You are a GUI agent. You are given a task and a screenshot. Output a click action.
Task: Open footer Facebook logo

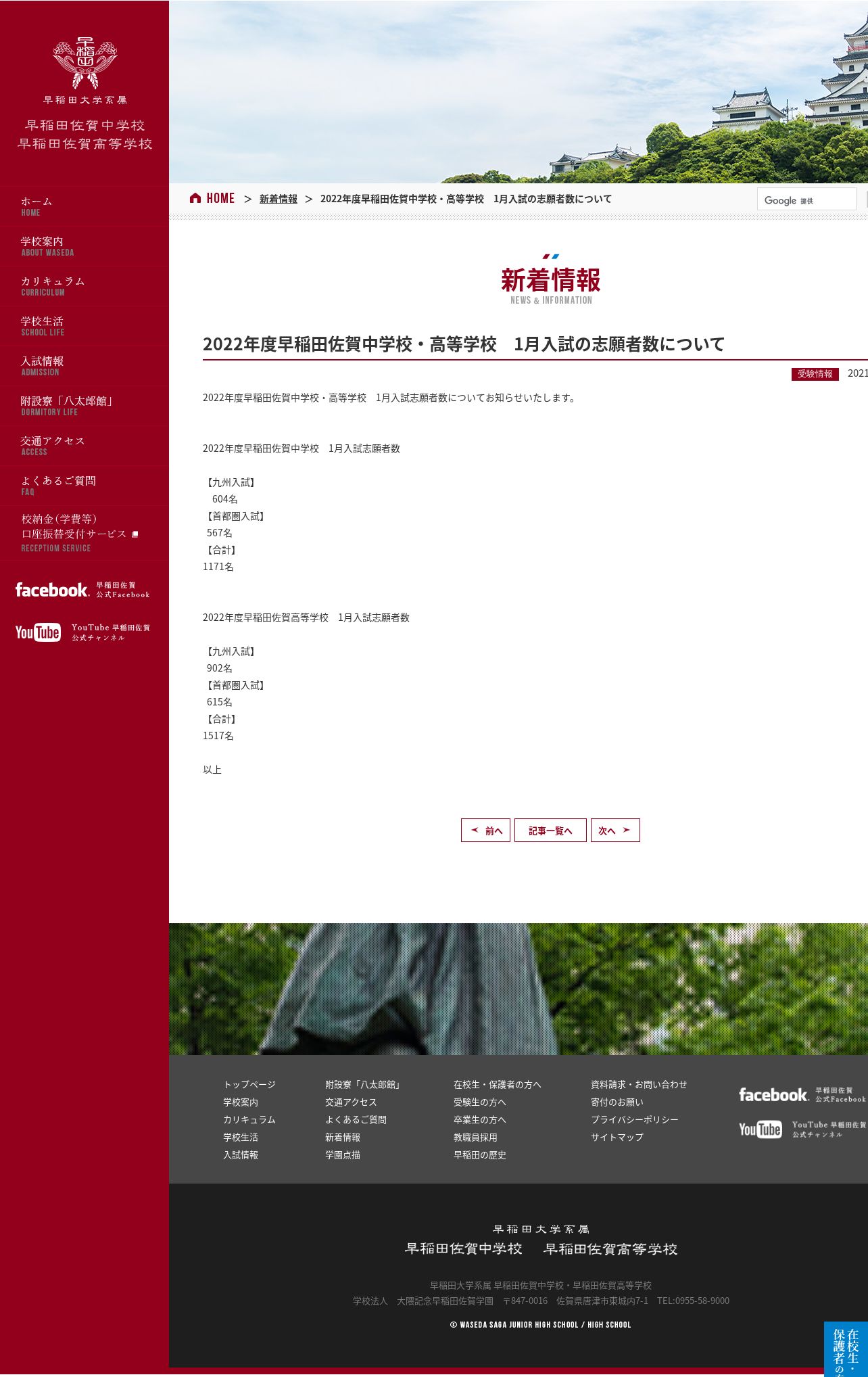click(802, 1094)
